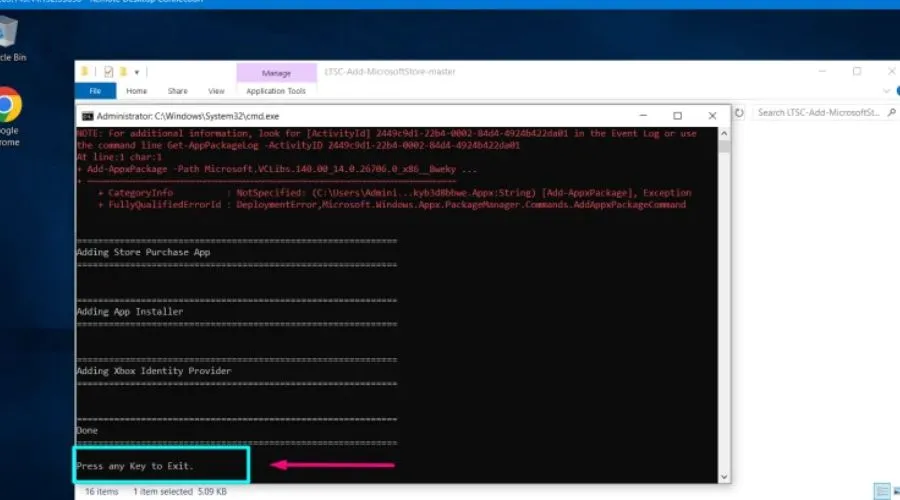Click the Properties checkmark icon in quick access toolbar
This screenshot has height=500, width=900.
[x=106, y=72]
